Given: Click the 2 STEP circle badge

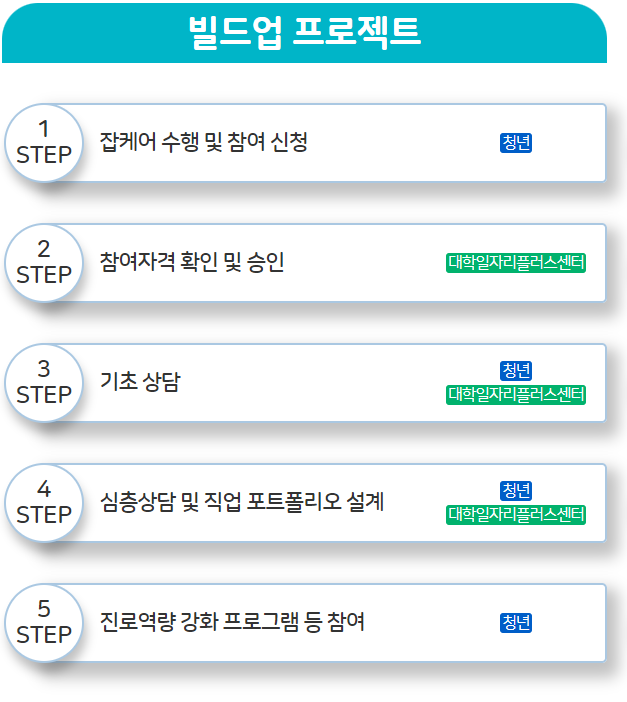Looking at the screenshot, I should coord(44,263).
